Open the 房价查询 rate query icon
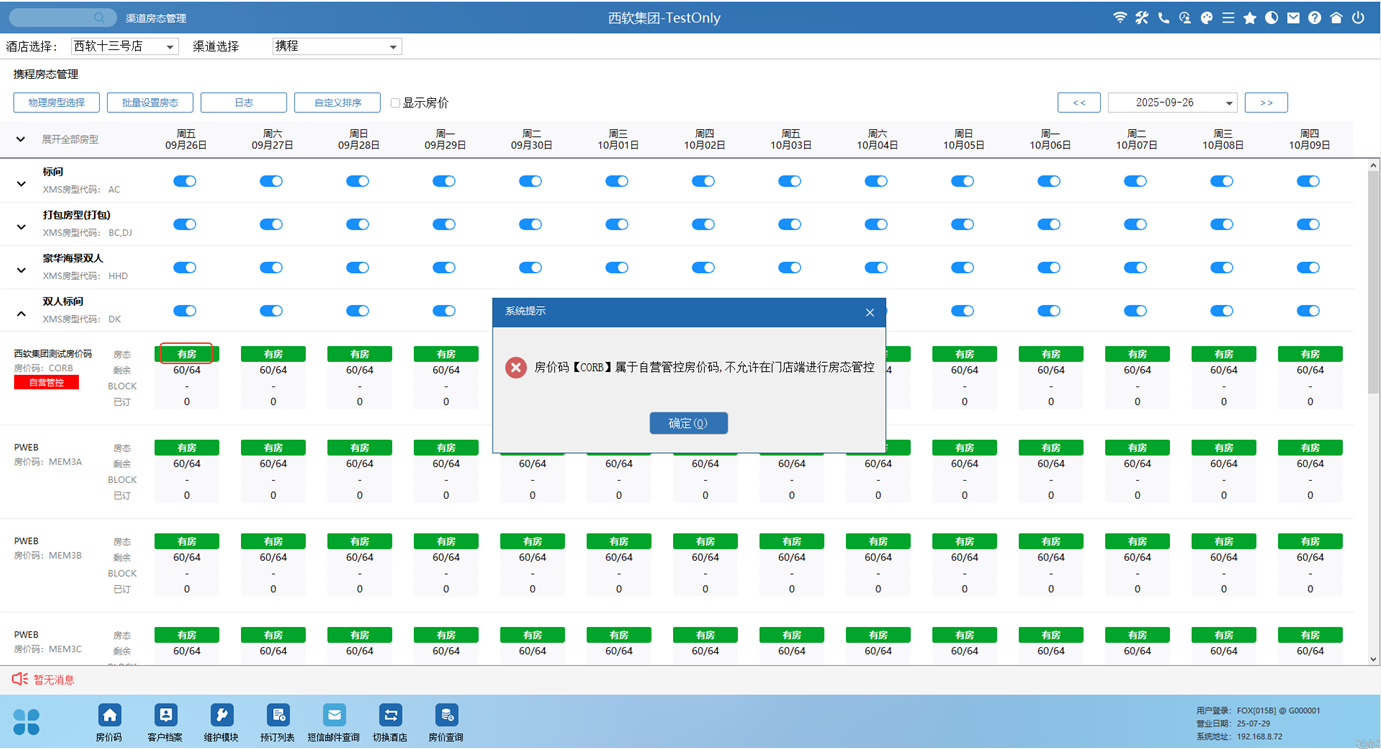This screenshot has width=1381, height=749. coord(446,716)
